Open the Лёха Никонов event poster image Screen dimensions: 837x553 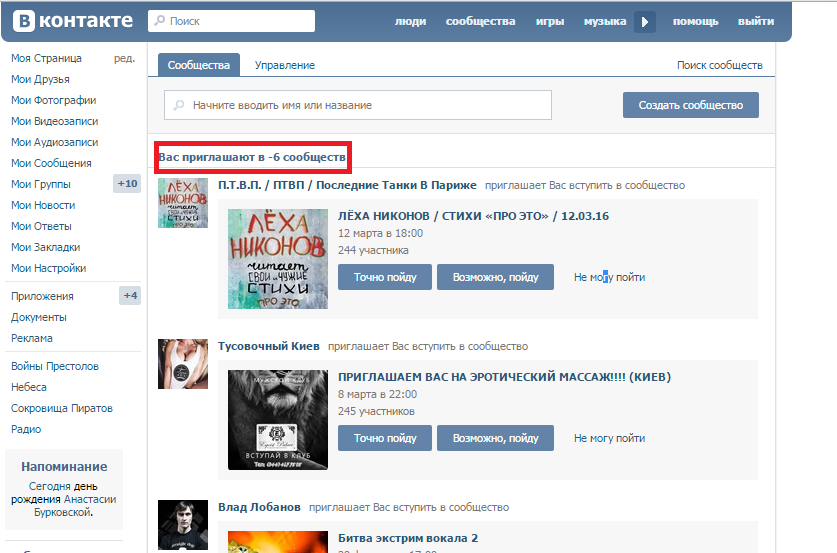[x=278, y=258]
